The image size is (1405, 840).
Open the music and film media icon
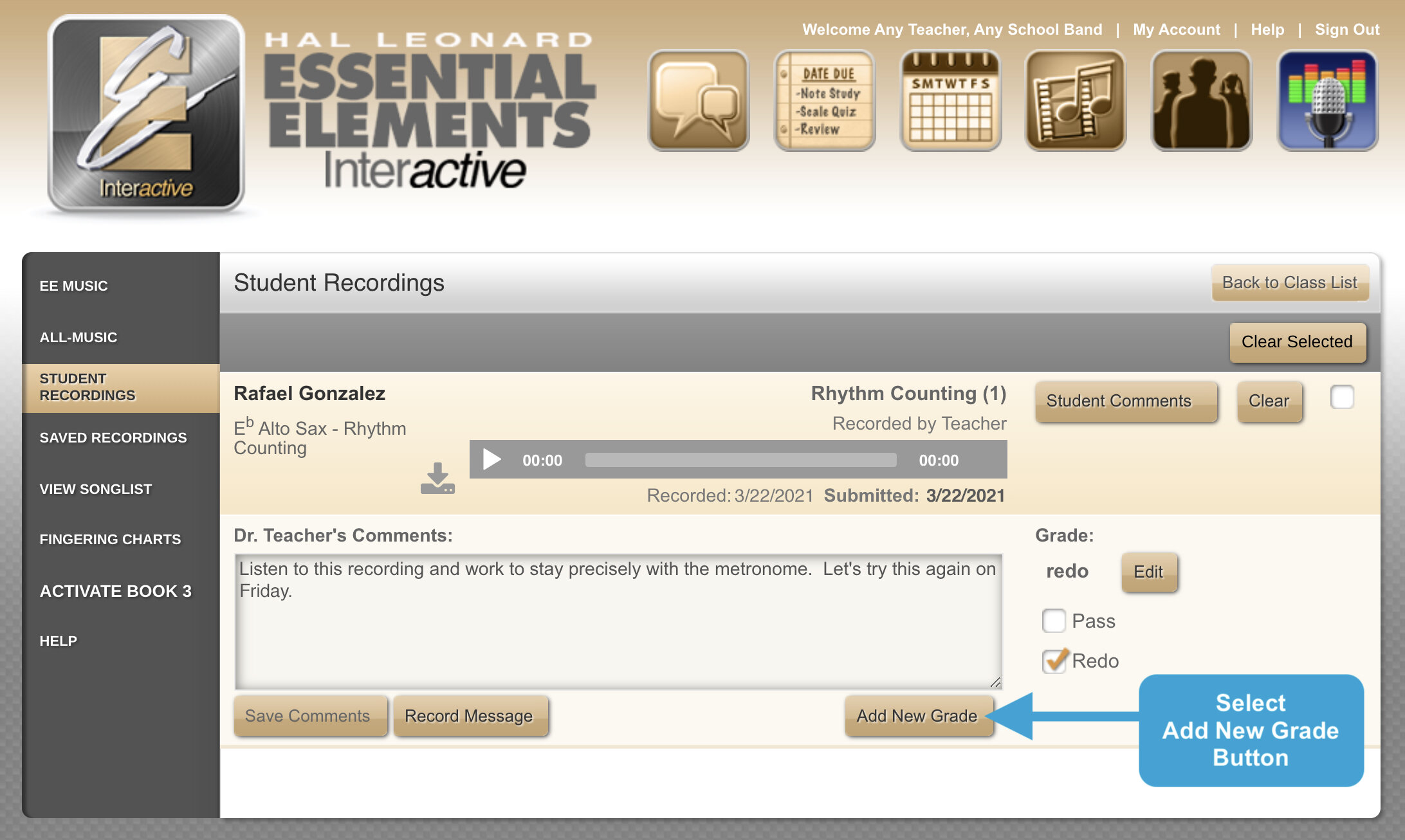click(x=1075, y=101)
